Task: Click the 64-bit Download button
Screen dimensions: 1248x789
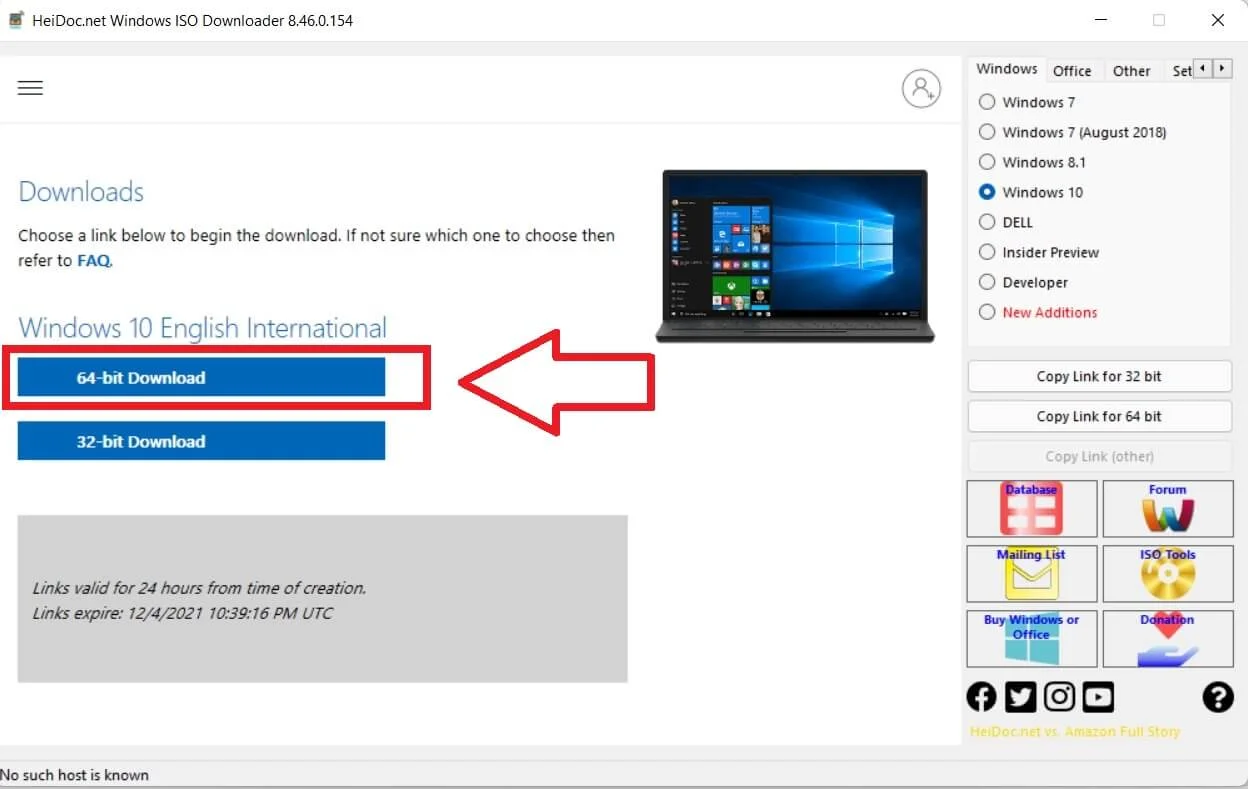Action: point(201,378)
